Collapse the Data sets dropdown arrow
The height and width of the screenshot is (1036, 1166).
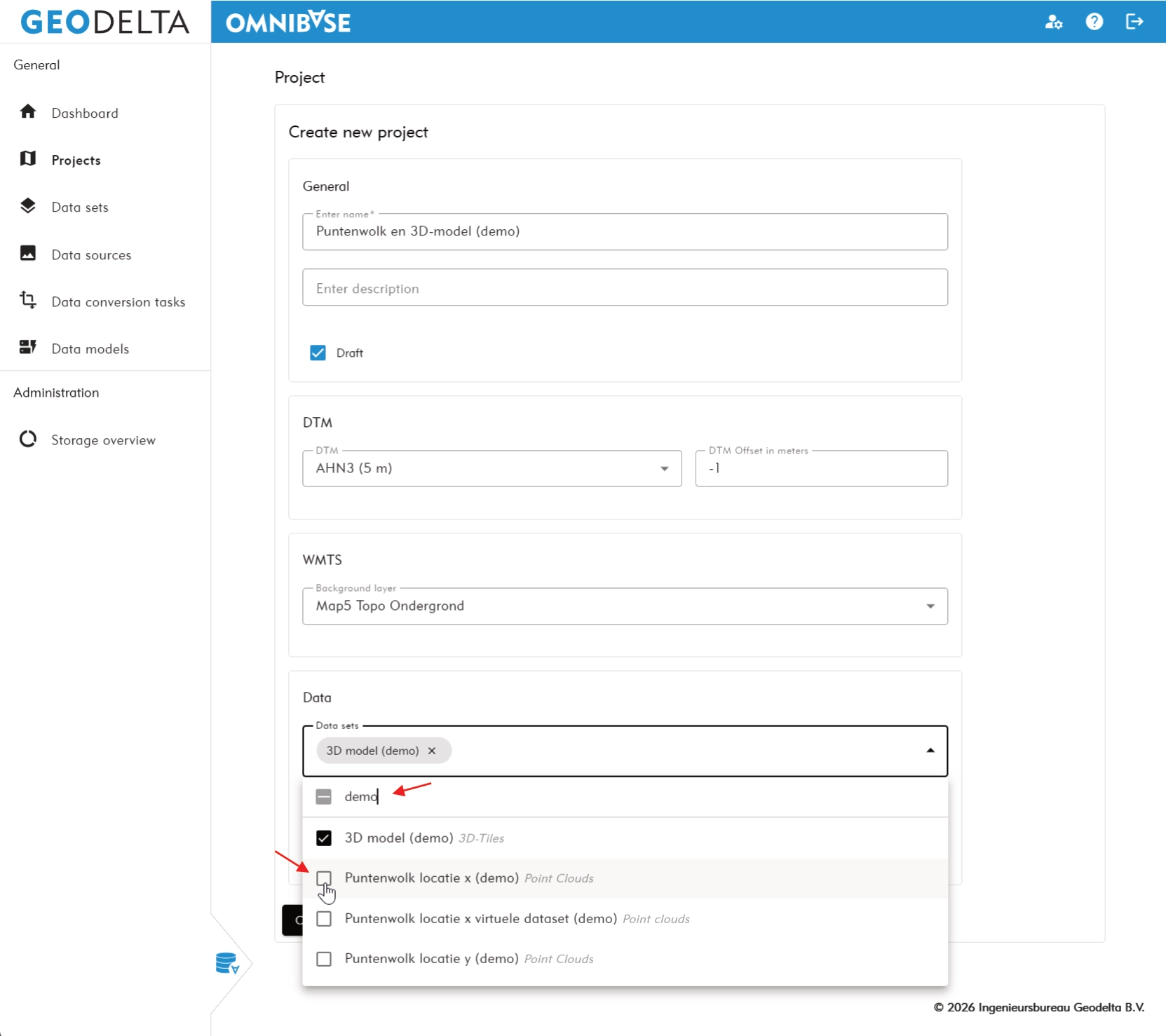[930, 751]
